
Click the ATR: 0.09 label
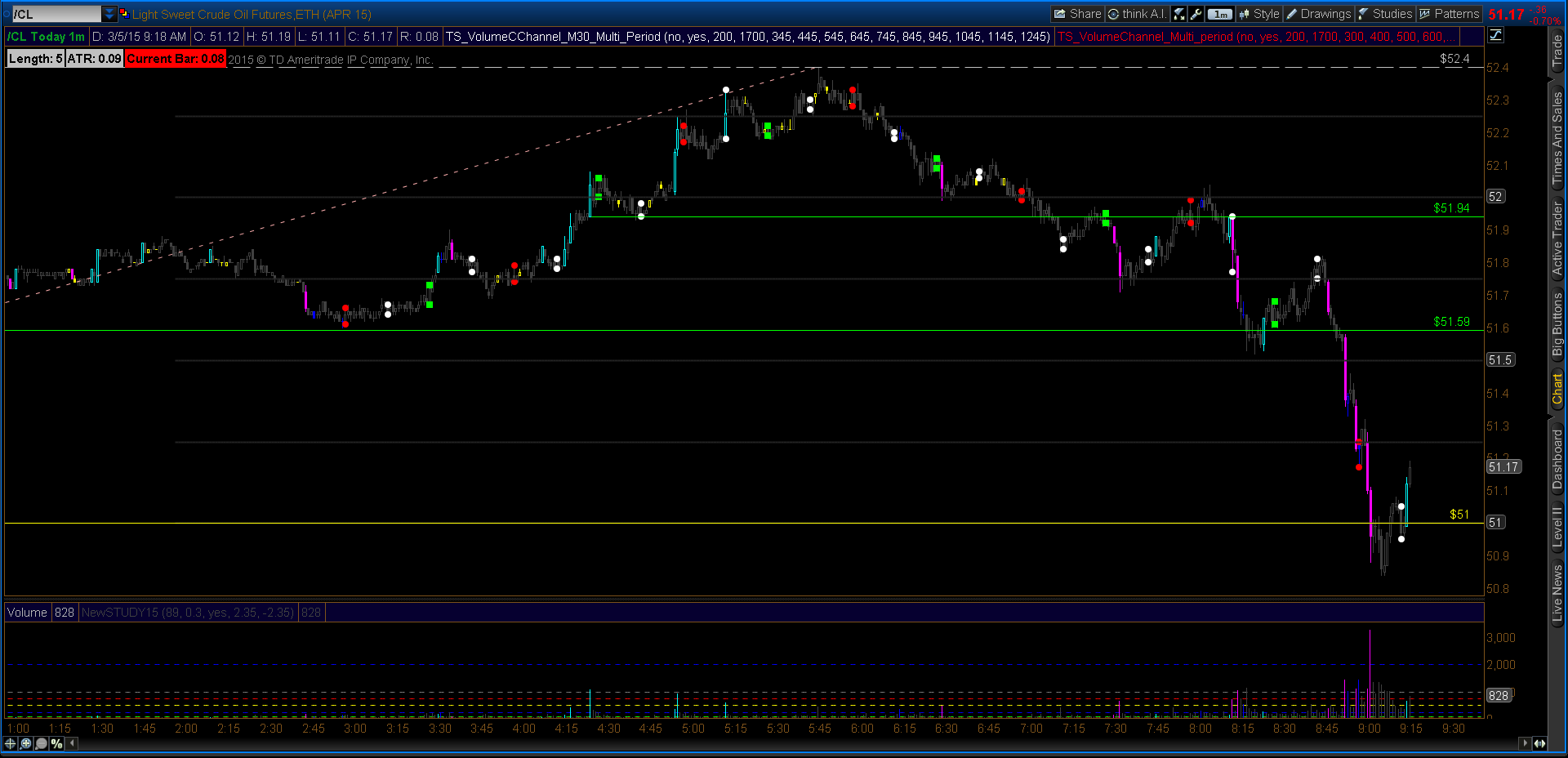[95, 59]
